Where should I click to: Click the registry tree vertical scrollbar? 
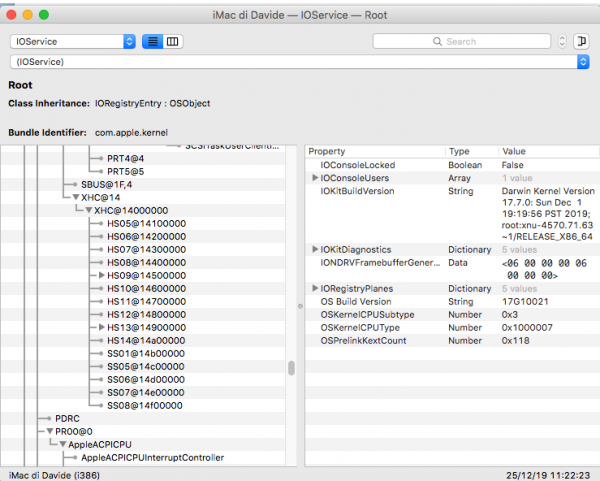(x=292, y=368)
